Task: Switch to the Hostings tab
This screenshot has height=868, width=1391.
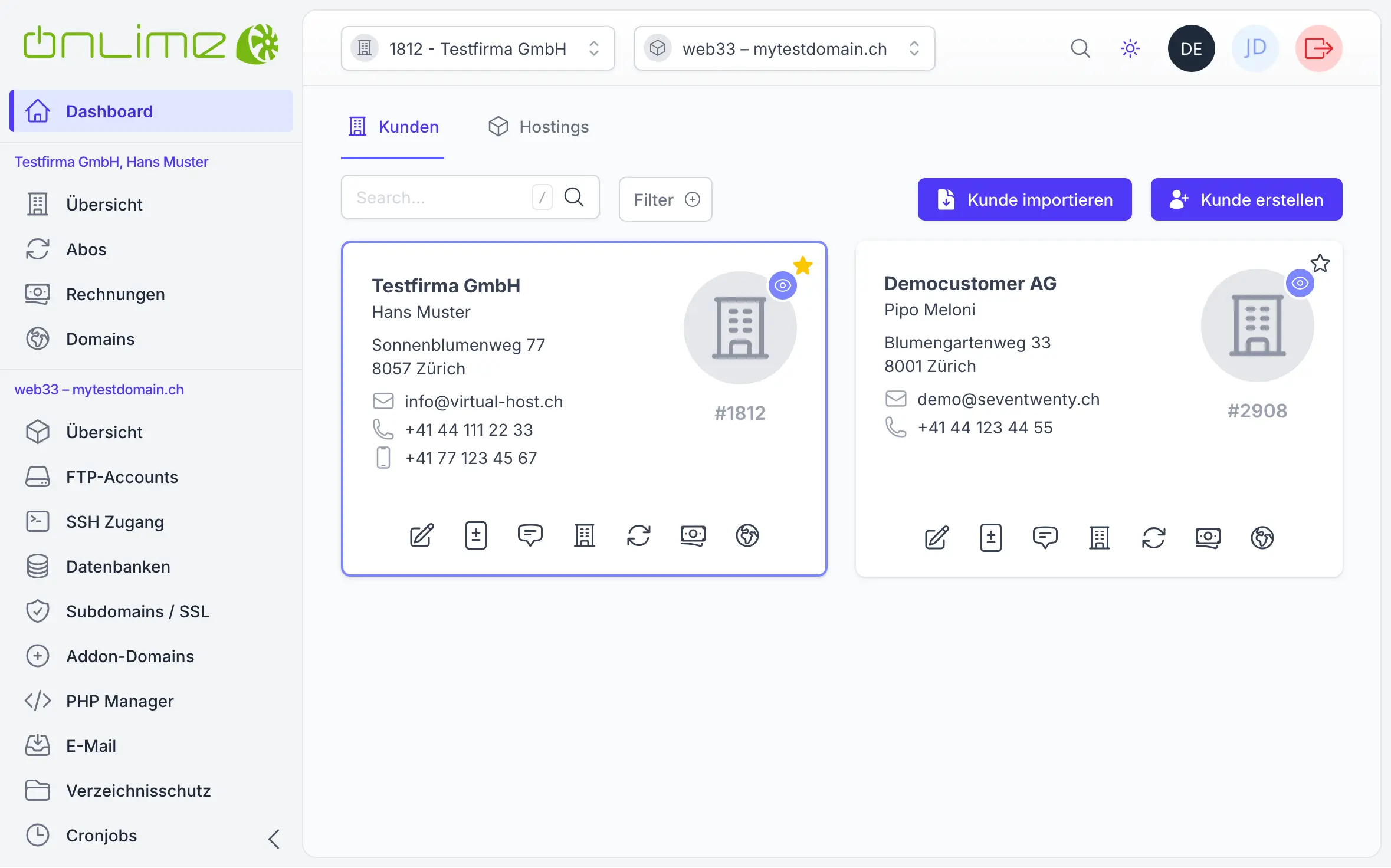Action: pos(539,127)
